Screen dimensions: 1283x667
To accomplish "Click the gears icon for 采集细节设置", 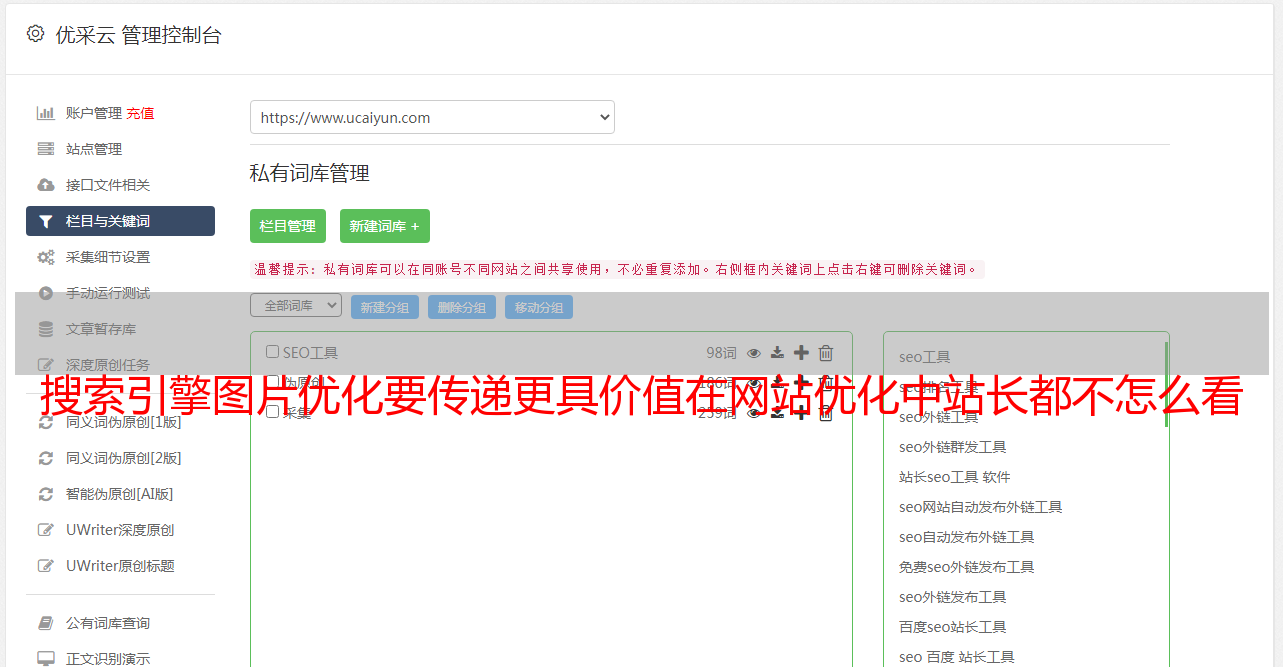I will pos(46,257).
